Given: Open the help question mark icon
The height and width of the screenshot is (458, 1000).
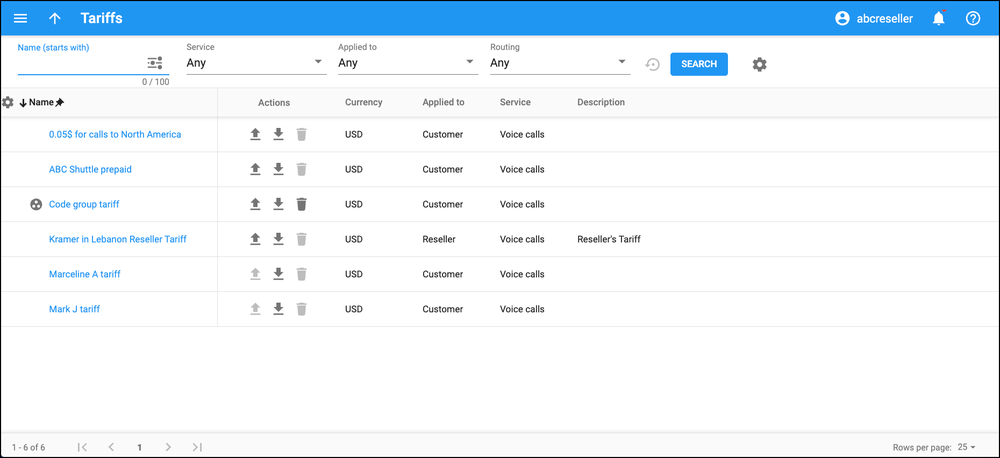Looking at the screenshot, I should tap(973, 18).
